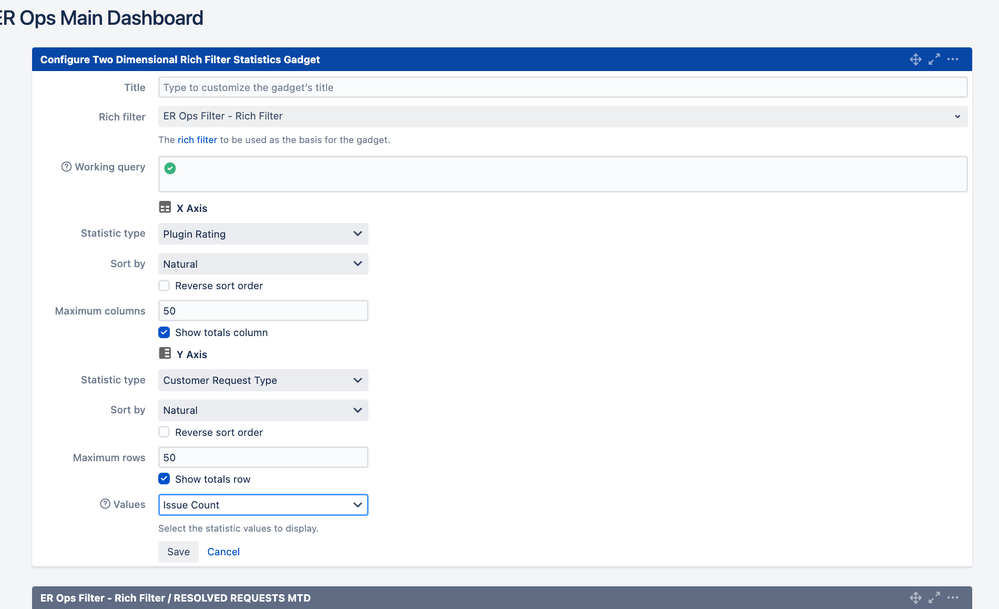Expand the Issue Count values dropdown

(x=263, y=505)
